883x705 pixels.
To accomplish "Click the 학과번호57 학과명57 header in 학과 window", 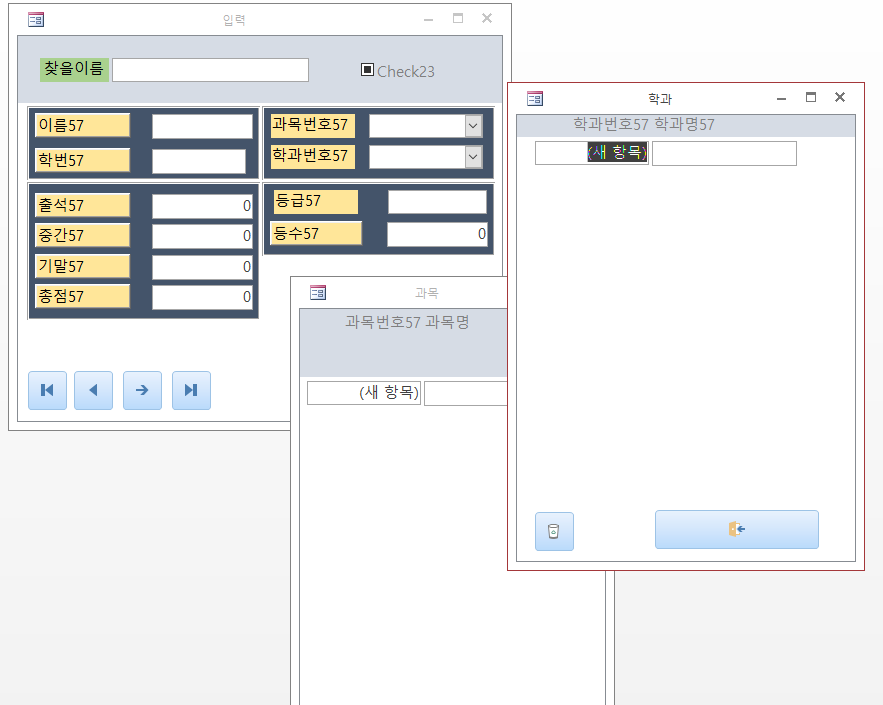I will 644,124.
